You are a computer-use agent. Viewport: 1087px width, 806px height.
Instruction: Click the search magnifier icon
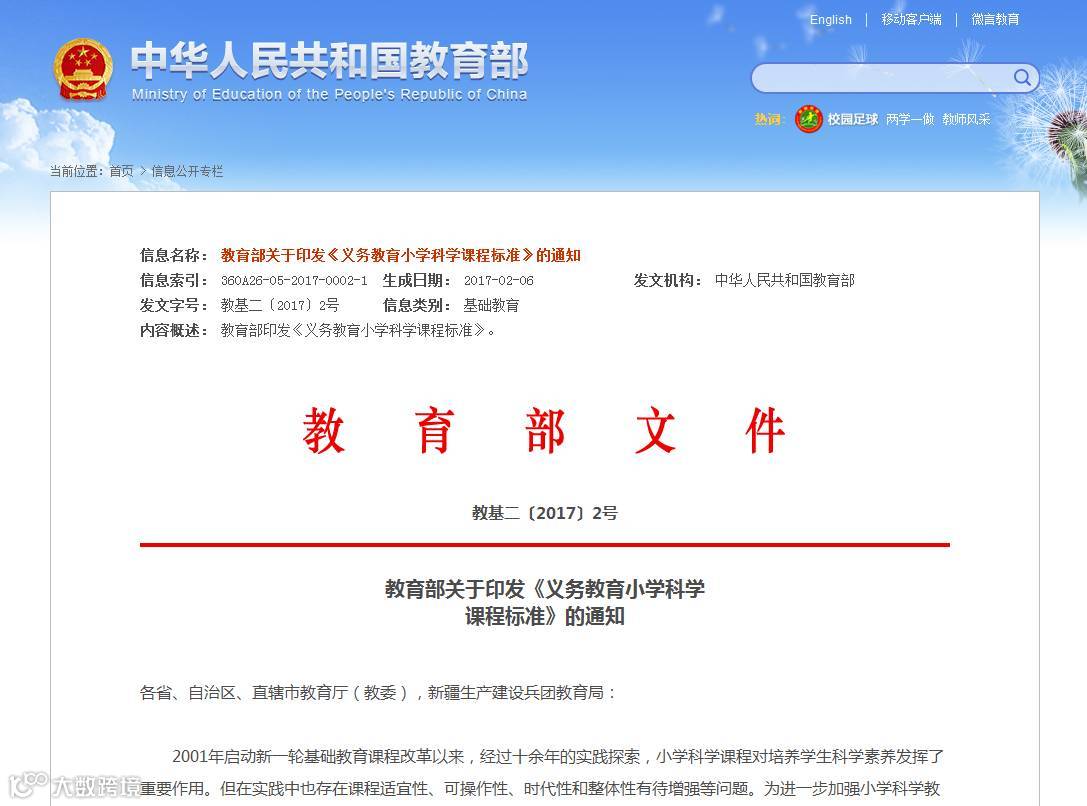click(x=1022, y=78)
